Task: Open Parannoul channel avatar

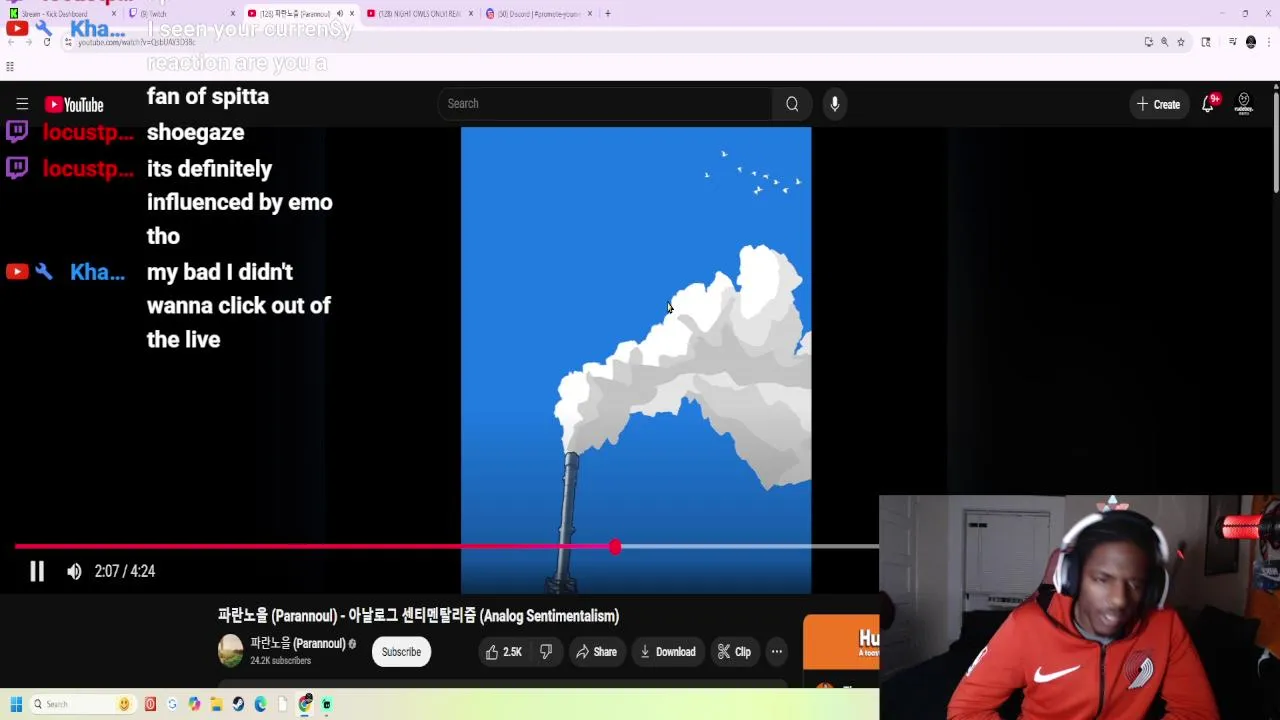Action: [230, 651]
